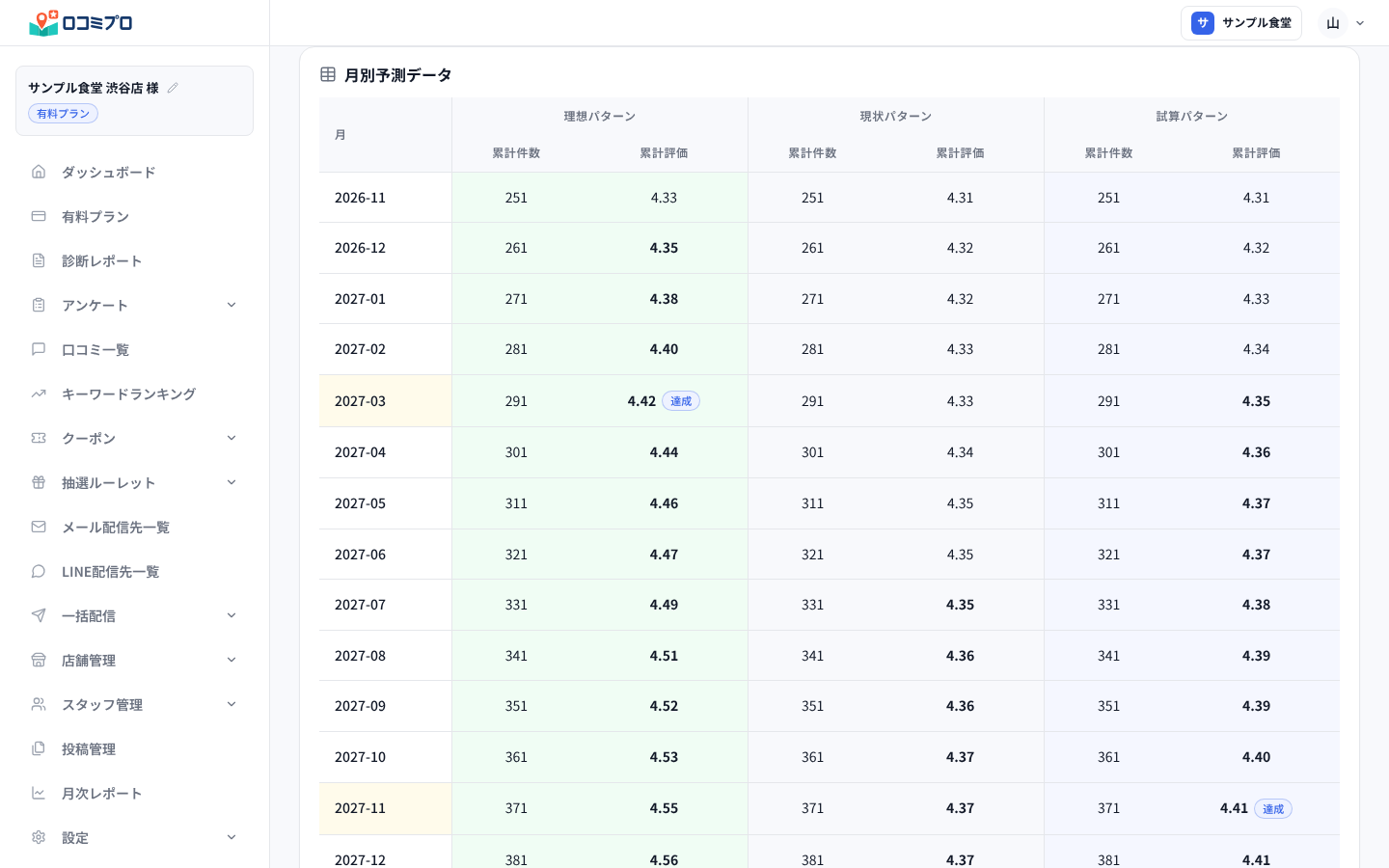This screenshot has height=868, width=1389.
Task: Open the 診断レポート link
Action: pyautogui.click(x=134, y=260)
